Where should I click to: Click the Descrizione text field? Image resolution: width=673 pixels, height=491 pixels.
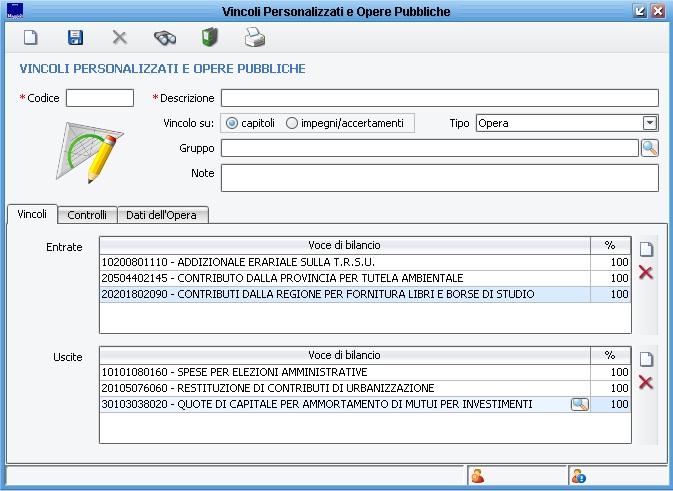[439, 98]
